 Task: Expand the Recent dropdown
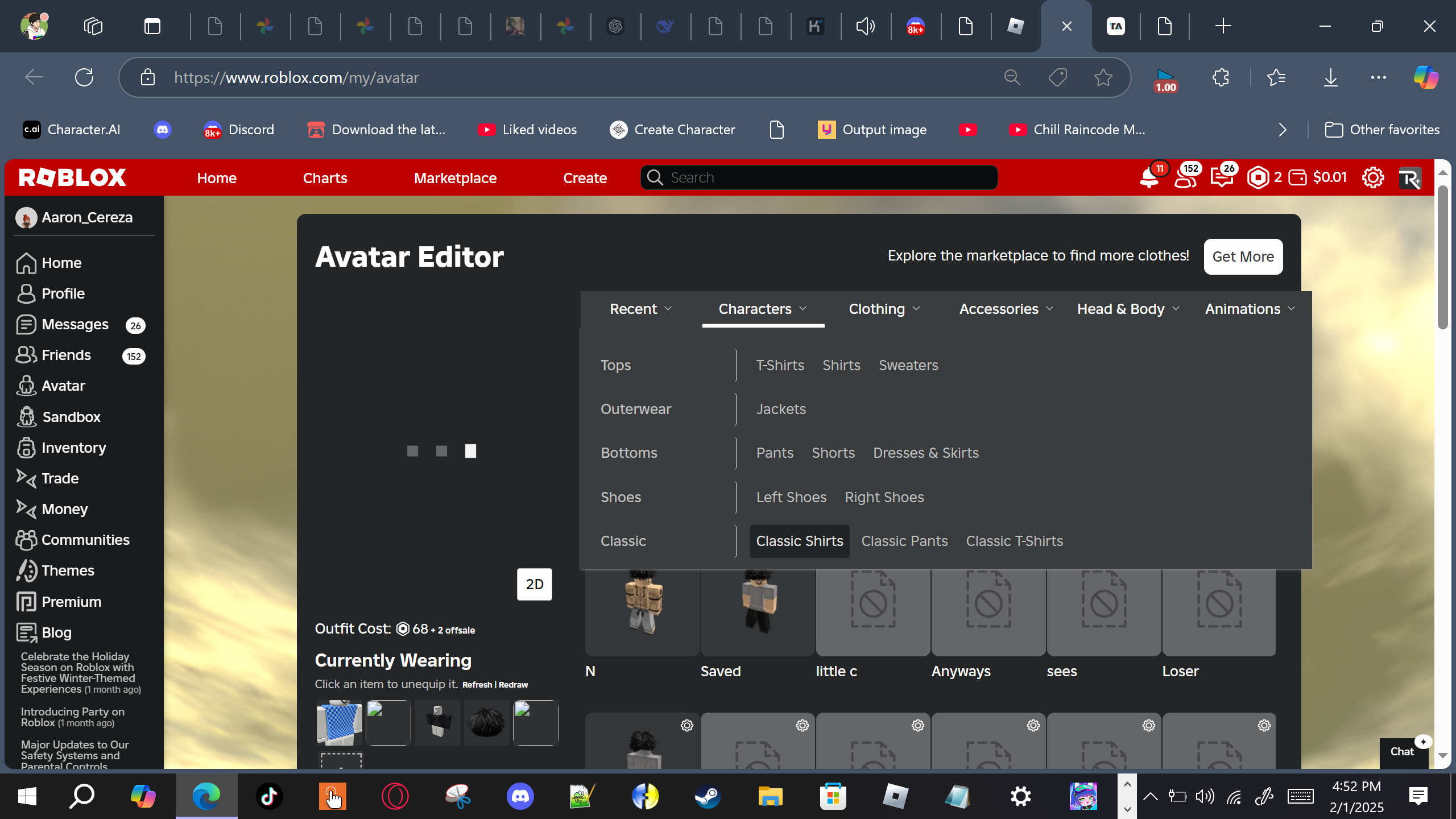pos(640,309)
